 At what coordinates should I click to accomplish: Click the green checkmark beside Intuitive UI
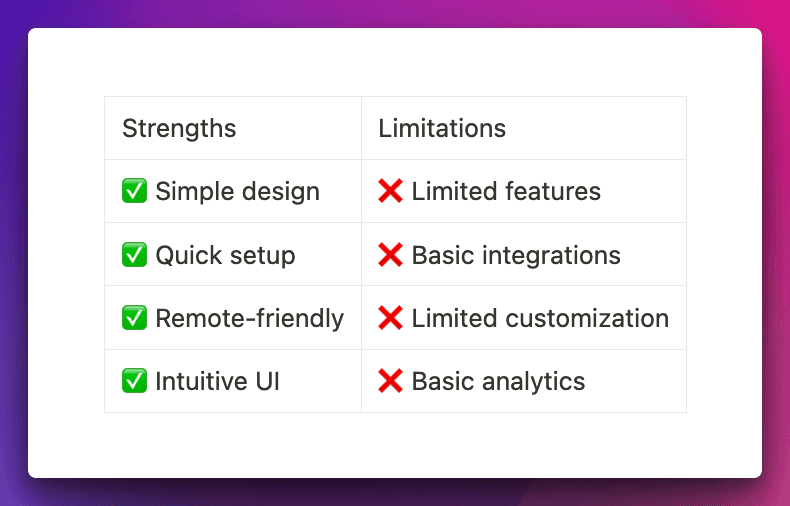[134, 381]
